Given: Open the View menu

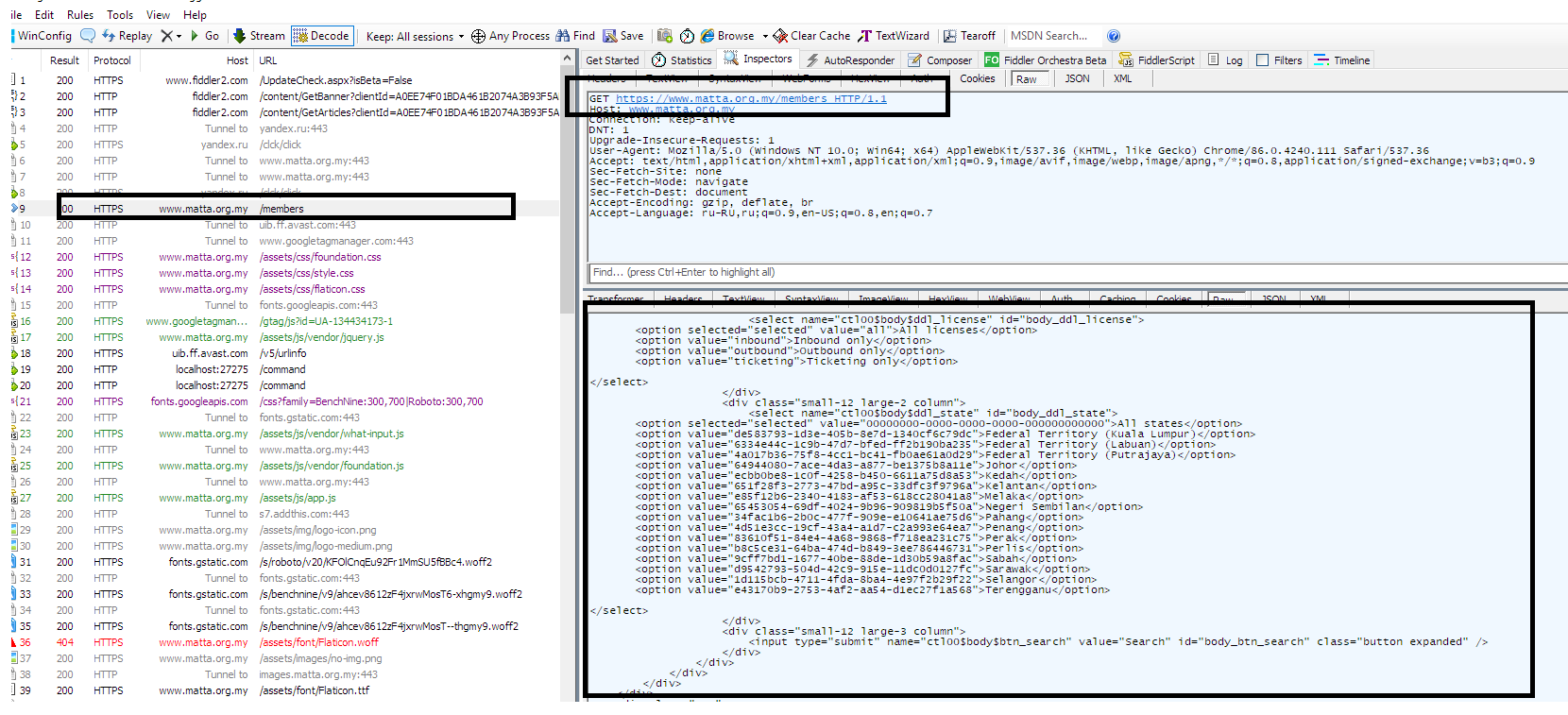Looking at the screenshot, I should pos(158,15).
